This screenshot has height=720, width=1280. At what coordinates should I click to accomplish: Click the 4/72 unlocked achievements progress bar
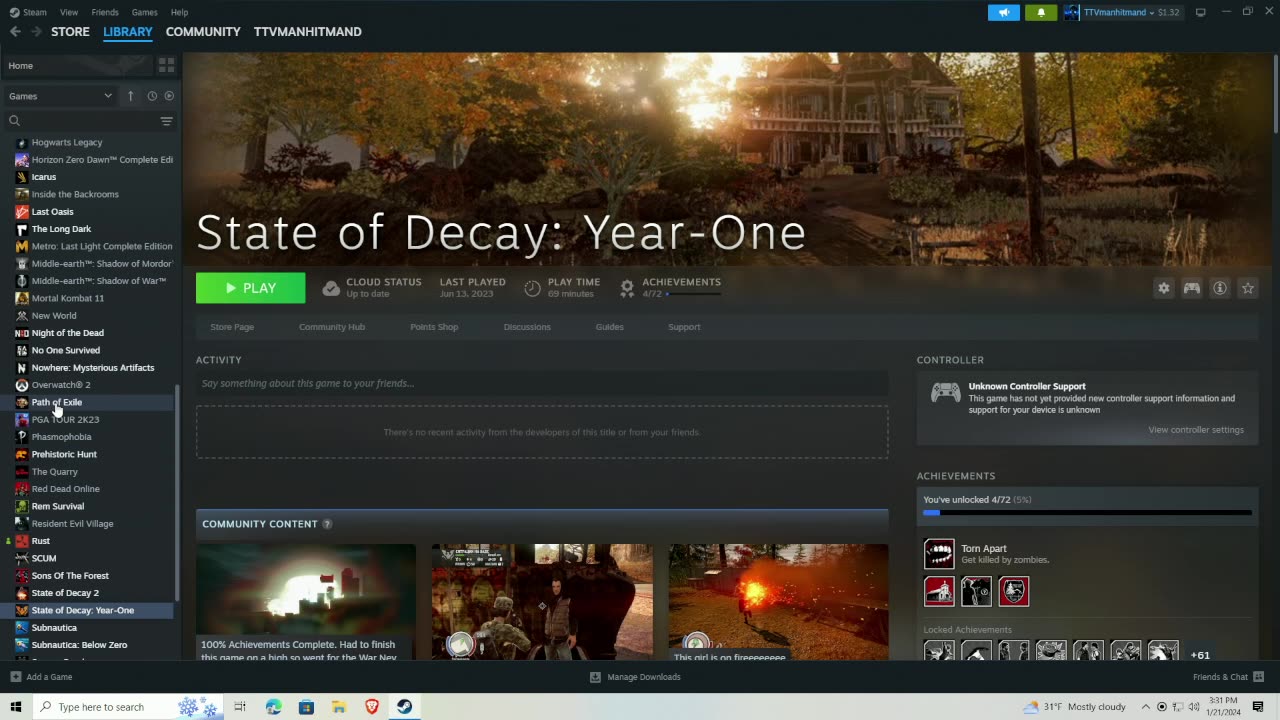(x=1087, y=513)
